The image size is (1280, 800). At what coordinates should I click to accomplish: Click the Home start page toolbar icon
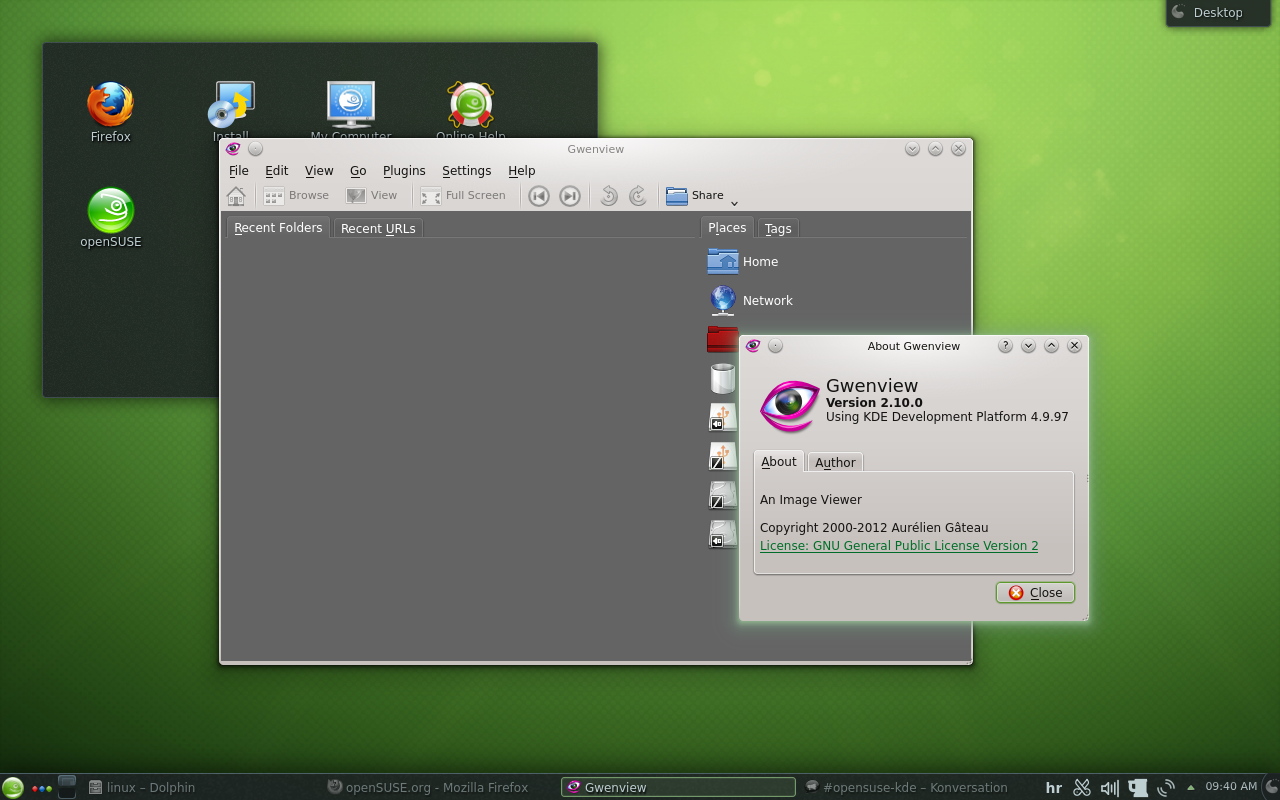[x=236, y=196]
